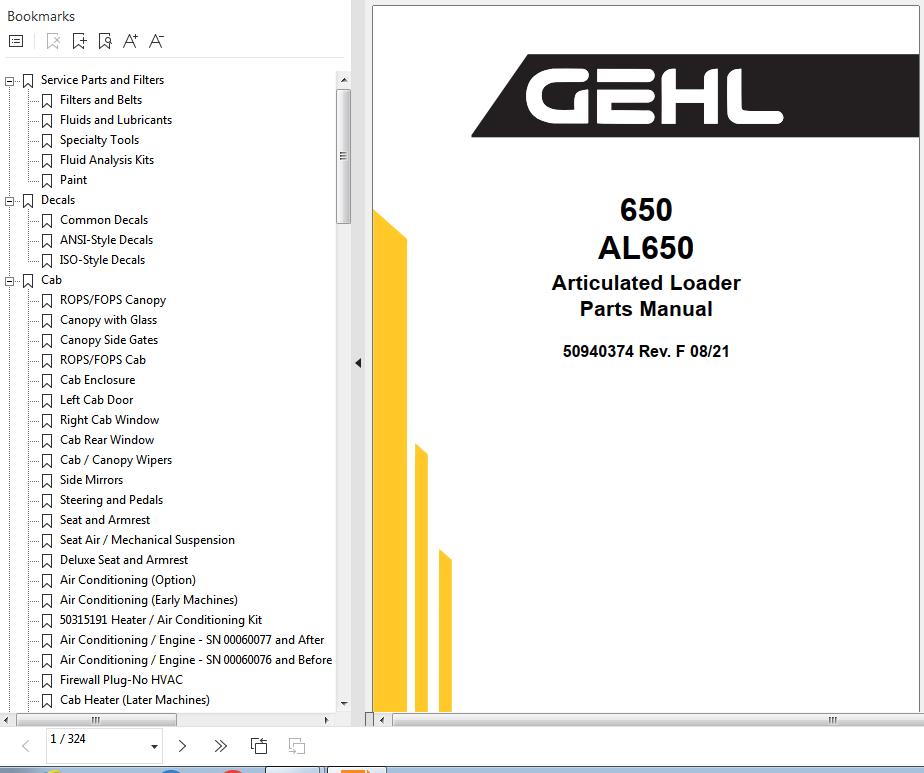Screen dimensions: 924x773
Task: Open the Cab / Canopy Wipers bookmark
Action: (116, 461)
